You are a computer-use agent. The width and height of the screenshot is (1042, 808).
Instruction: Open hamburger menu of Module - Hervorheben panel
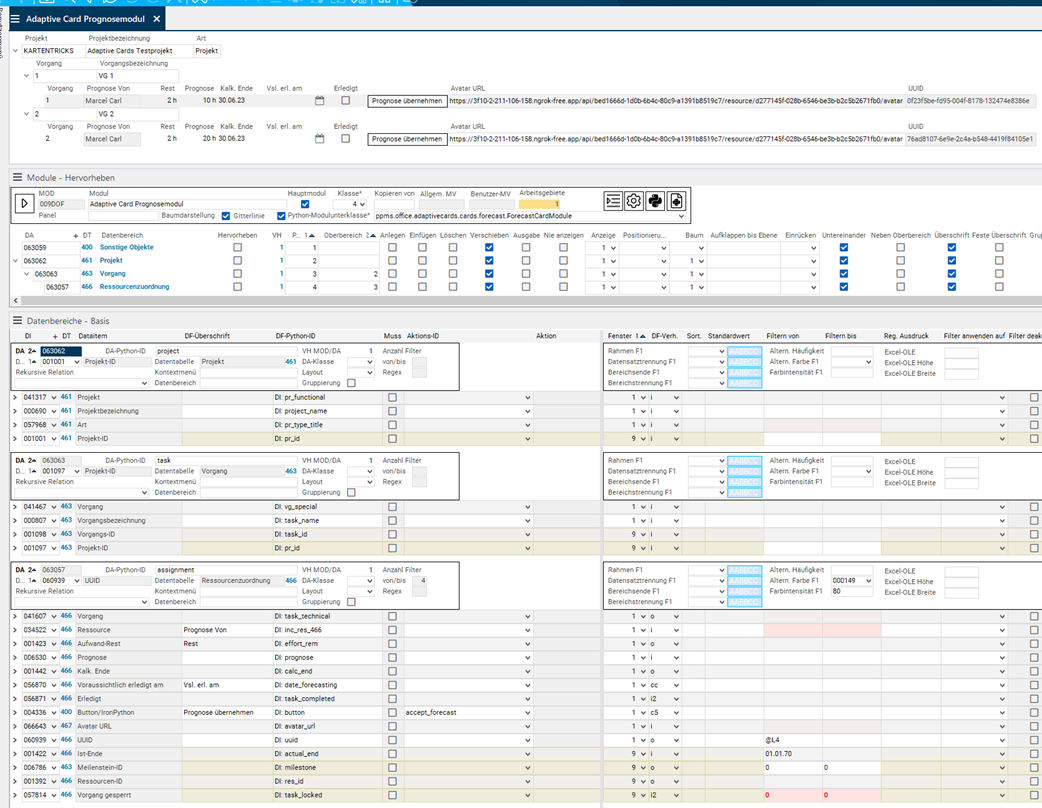(17, 177)
